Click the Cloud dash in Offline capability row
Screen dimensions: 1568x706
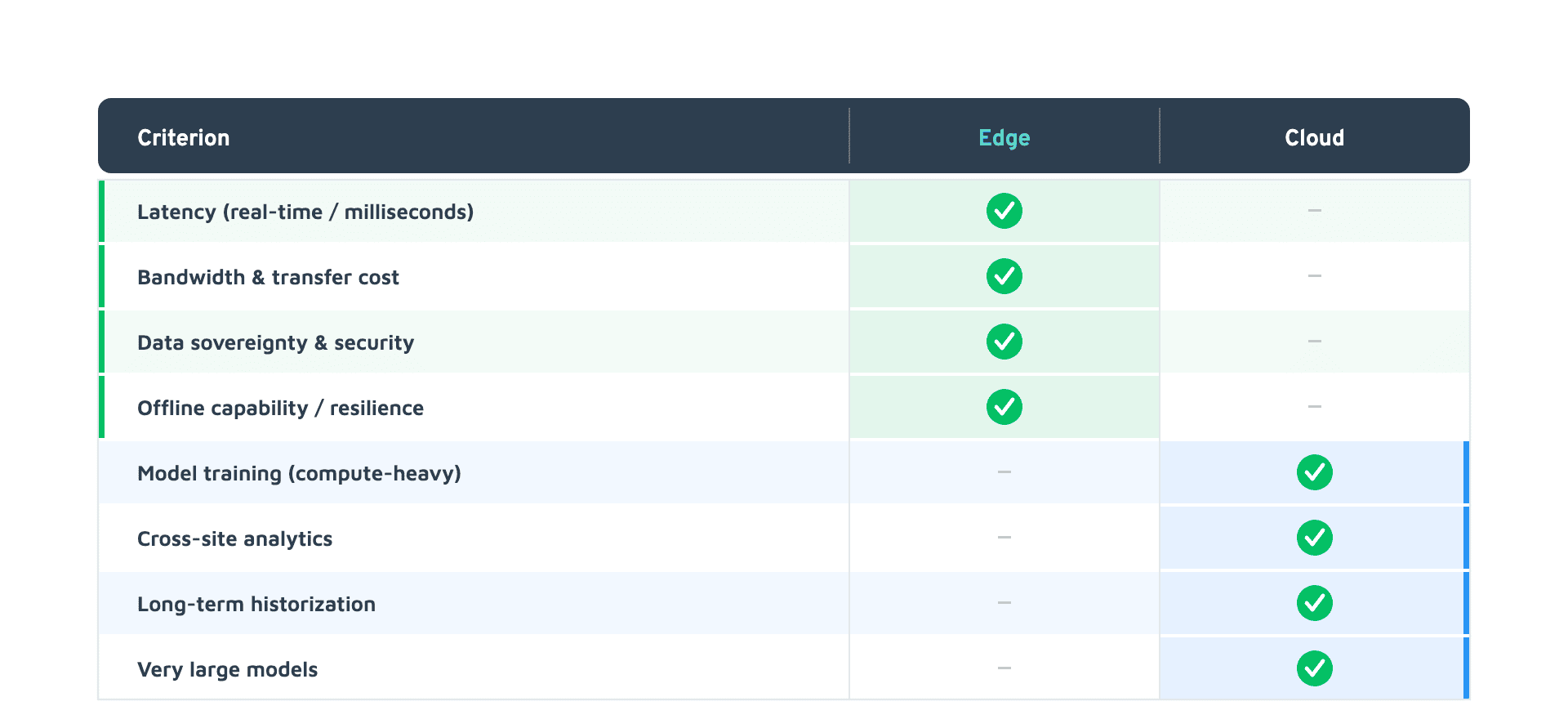tap(1315, 407)
